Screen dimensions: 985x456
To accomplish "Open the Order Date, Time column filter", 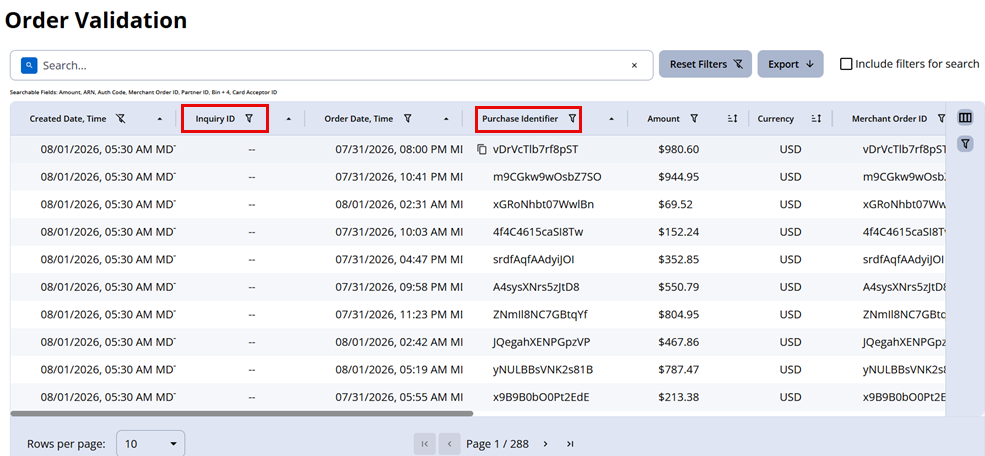I will [408, 119].
